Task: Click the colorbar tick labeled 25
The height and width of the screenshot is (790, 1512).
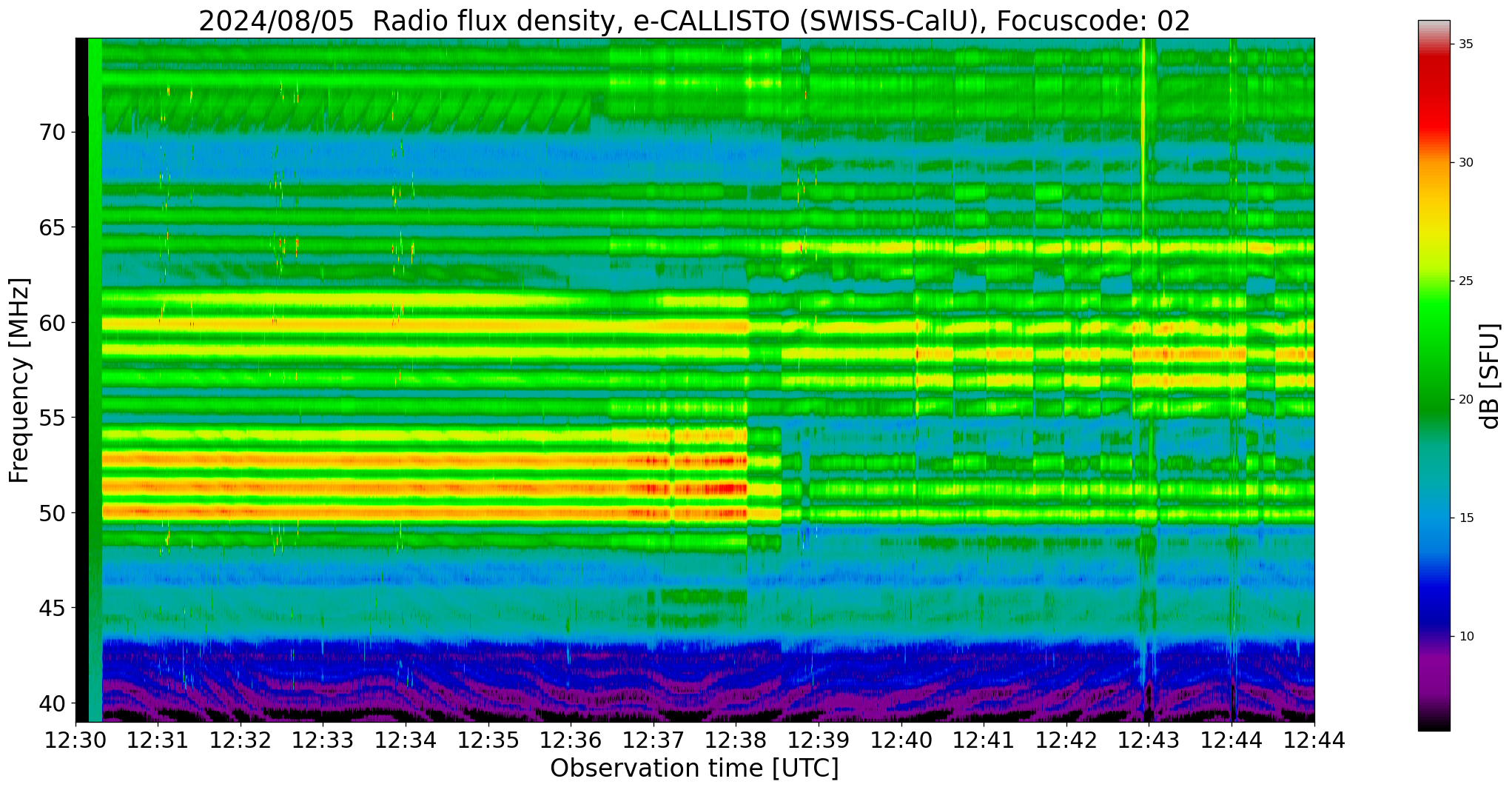Action: 1465,281
